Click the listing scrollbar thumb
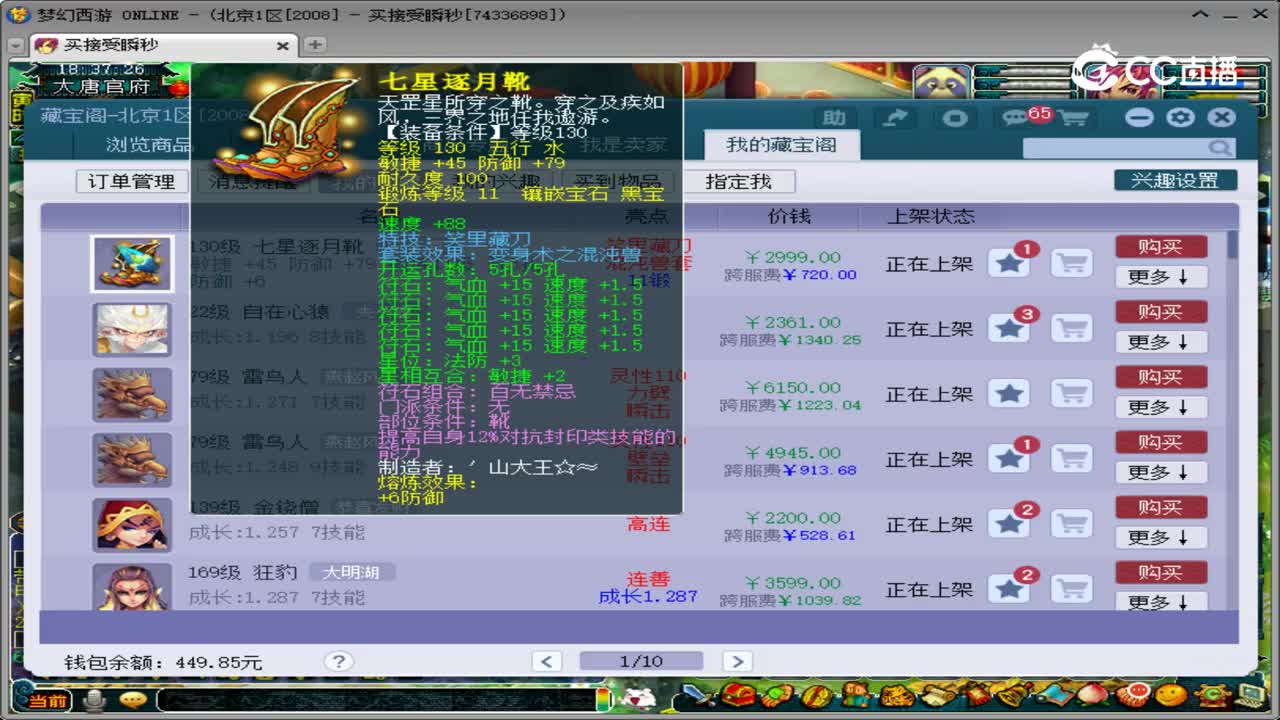 tap(1232, 244)
